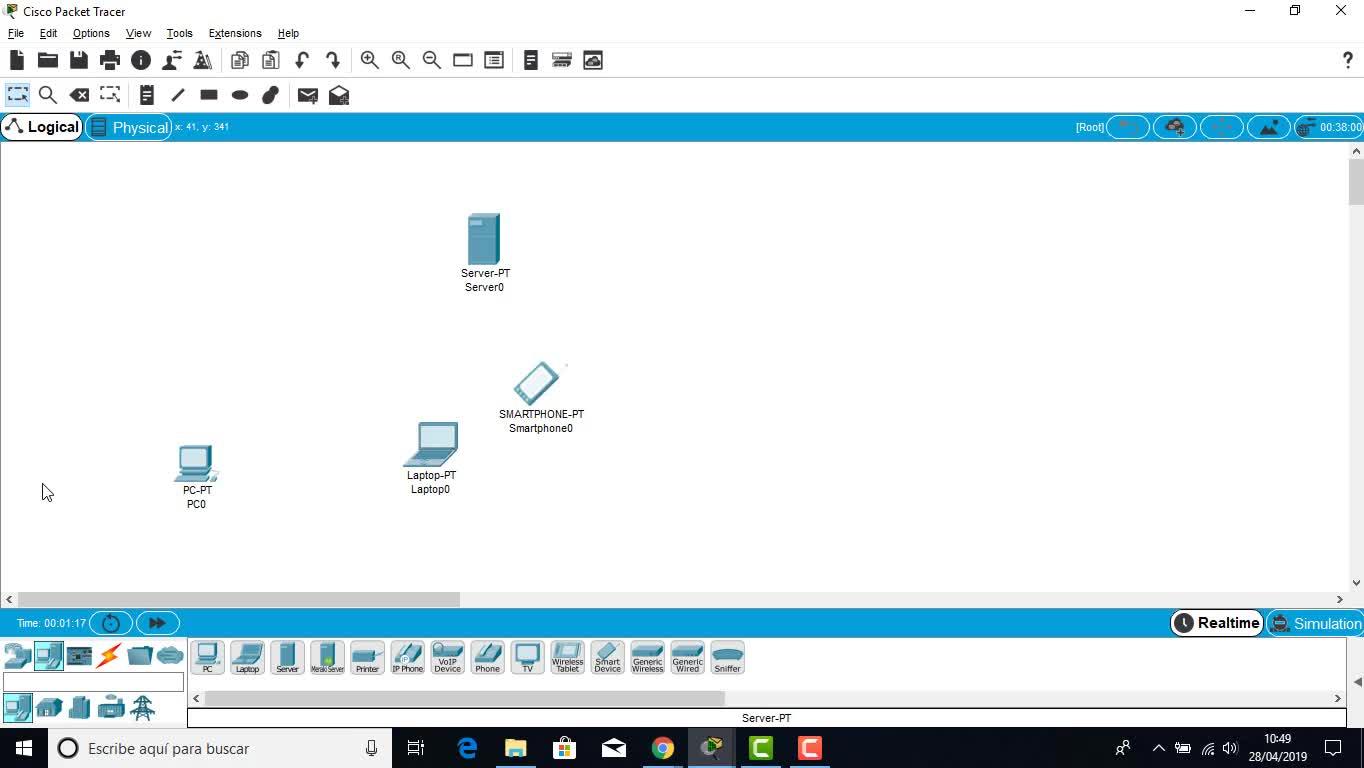Click the Copy toolbar icon
The image size is (1364, 768).
[x=240, y=60]
